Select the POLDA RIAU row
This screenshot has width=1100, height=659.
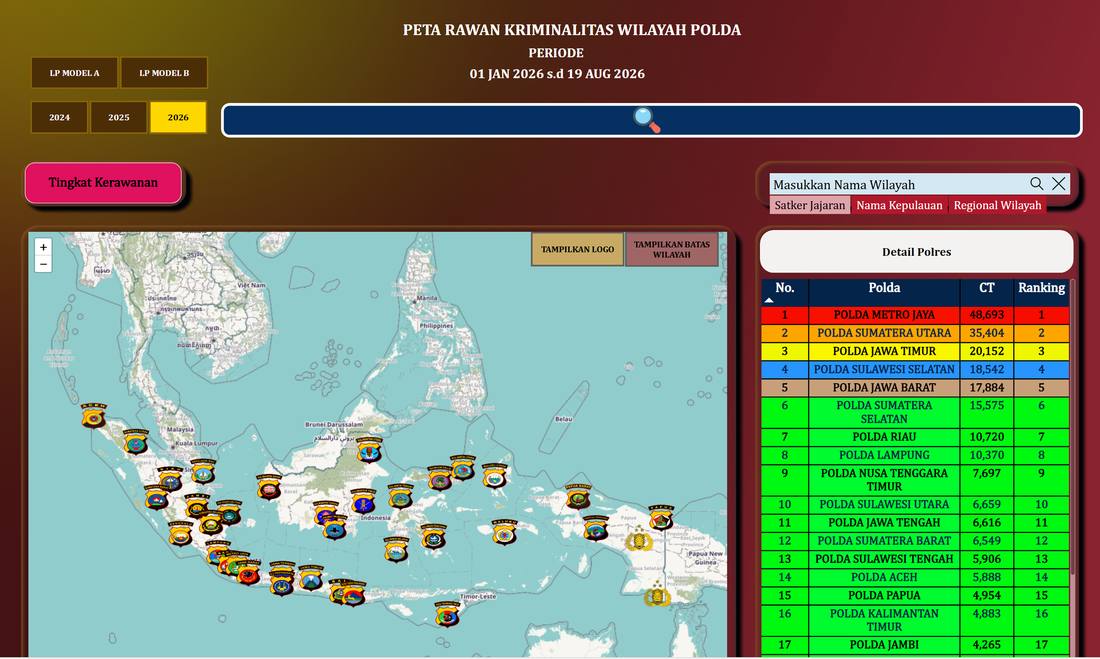click(915, 437)
